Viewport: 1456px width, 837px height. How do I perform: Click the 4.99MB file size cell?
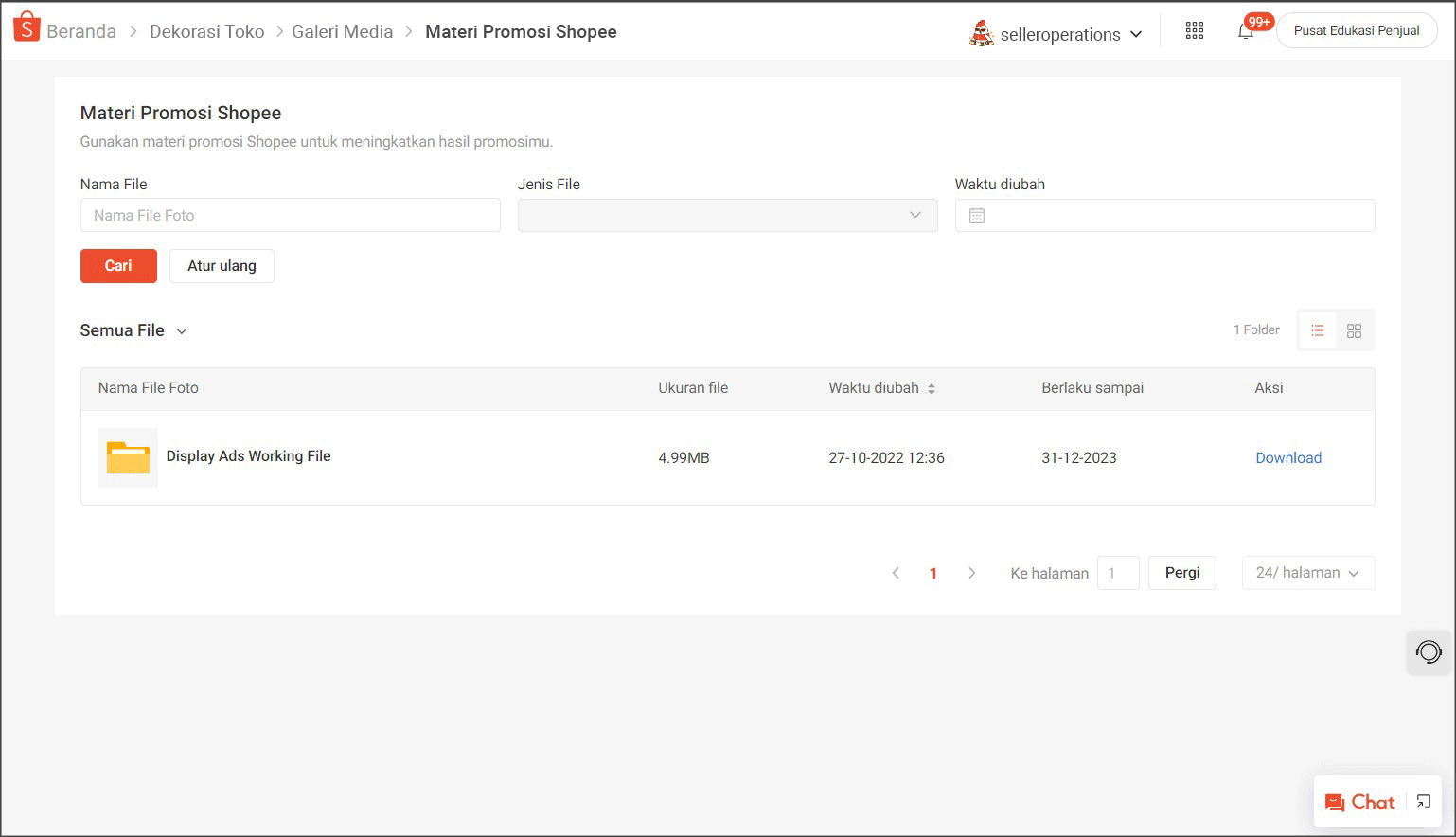pyautogui.click(x=684, y=458)
